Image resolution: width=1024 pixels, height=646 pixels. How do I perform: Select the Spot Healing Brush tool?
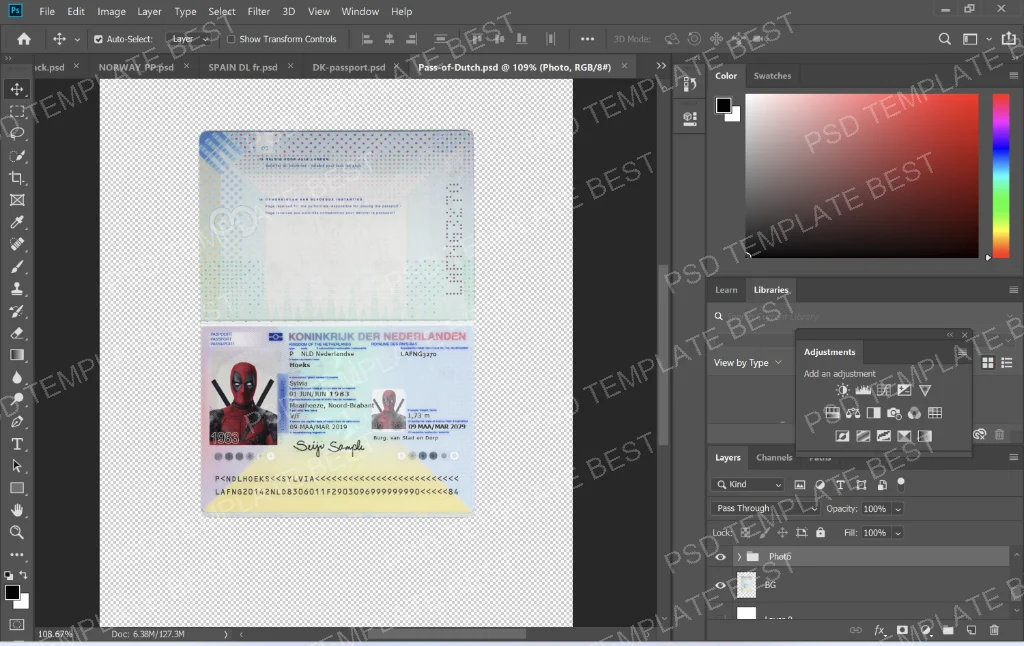click(17, 244)
